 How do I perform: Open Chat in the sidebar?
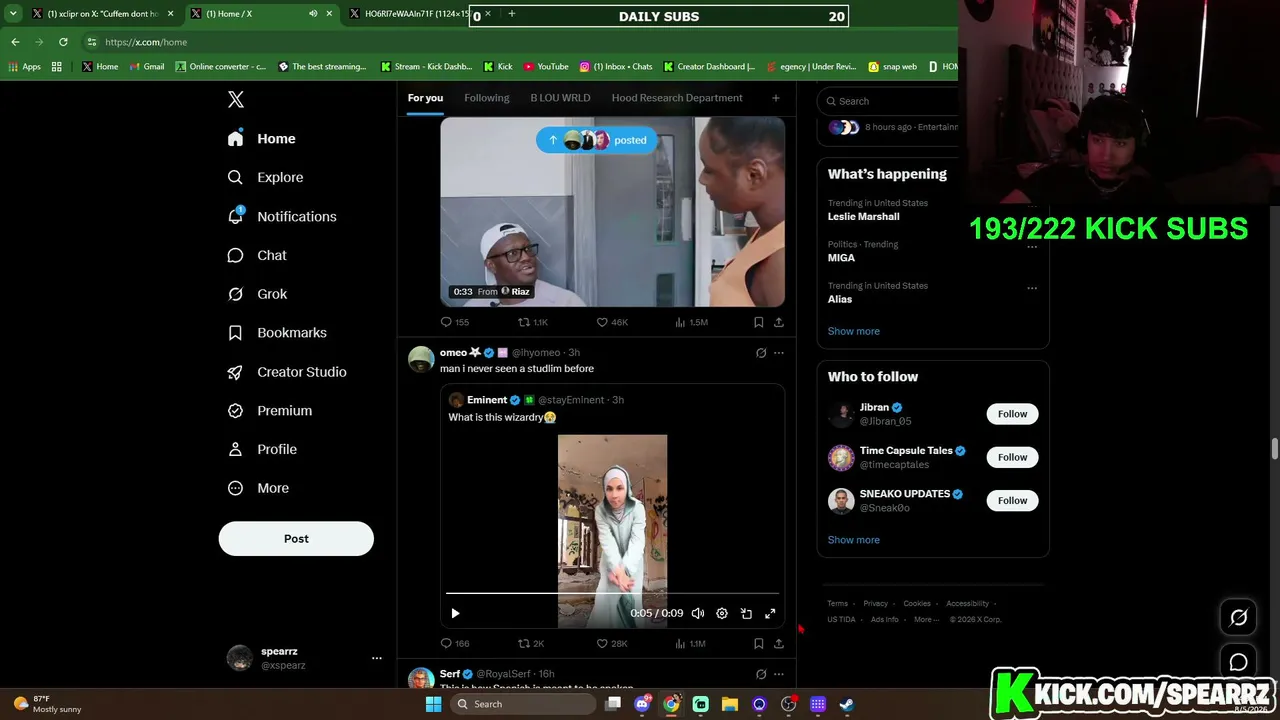(x=258, y=255)
